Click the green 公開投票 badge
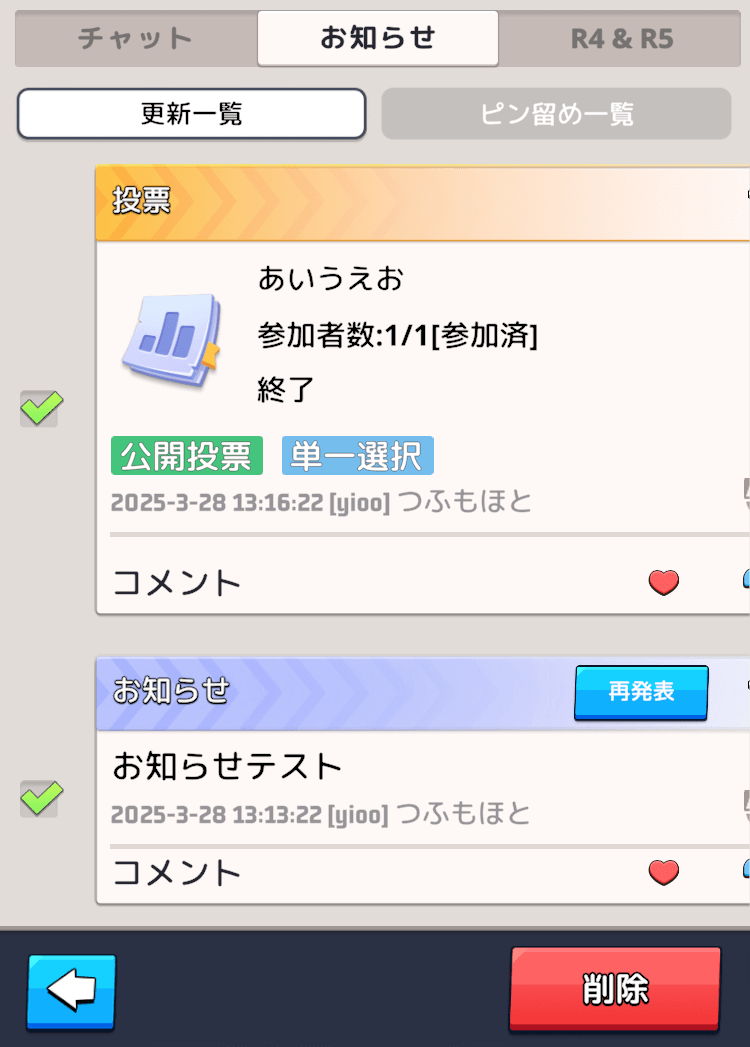This screenshot has height=1047, width=750. coord(186,455)
